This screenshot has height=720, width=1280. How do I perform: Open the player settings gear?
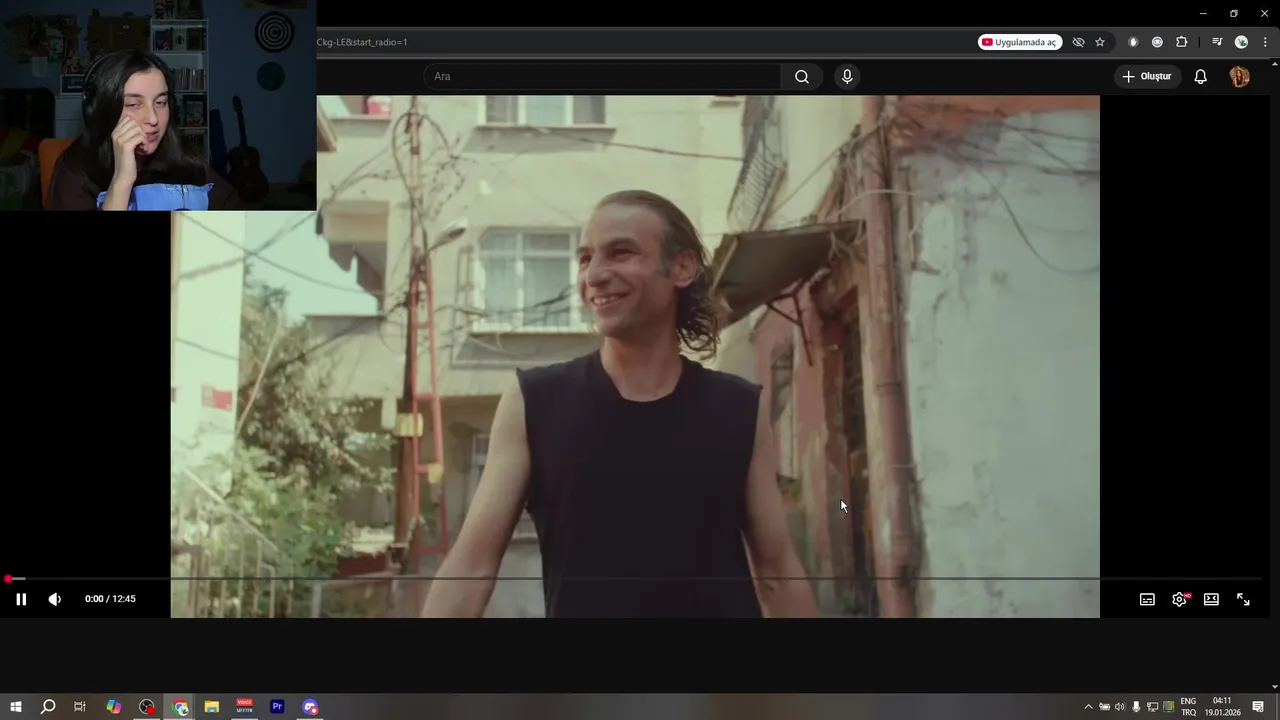[1179, 599]
